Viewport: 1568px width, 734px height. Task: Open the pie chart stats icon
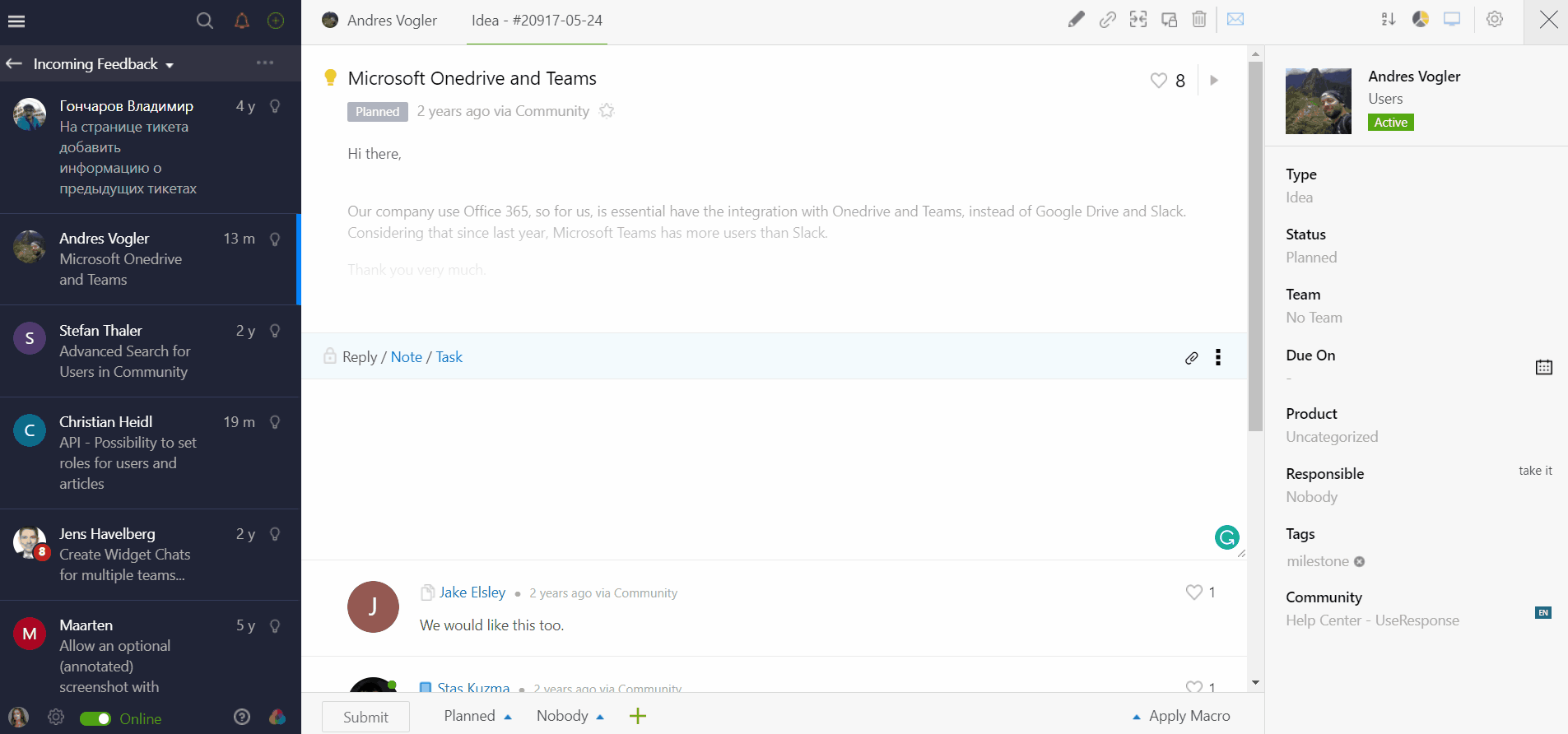tap(1420, 20)
